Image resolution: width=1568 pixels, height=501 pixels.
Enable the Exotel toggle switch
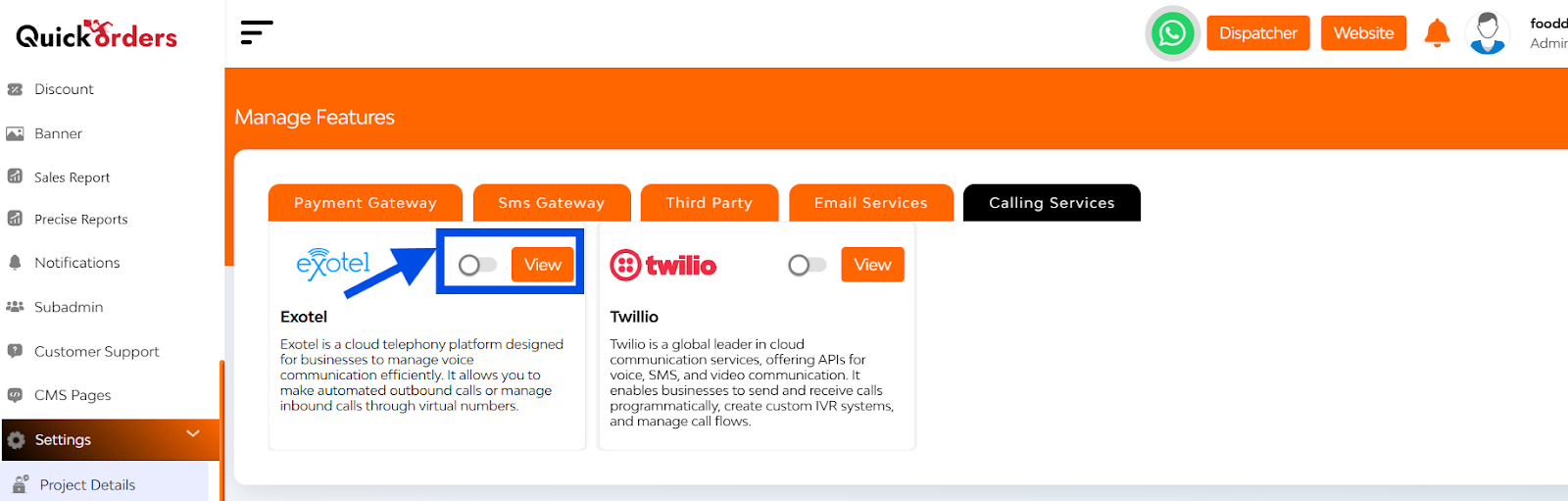(477, 265)
